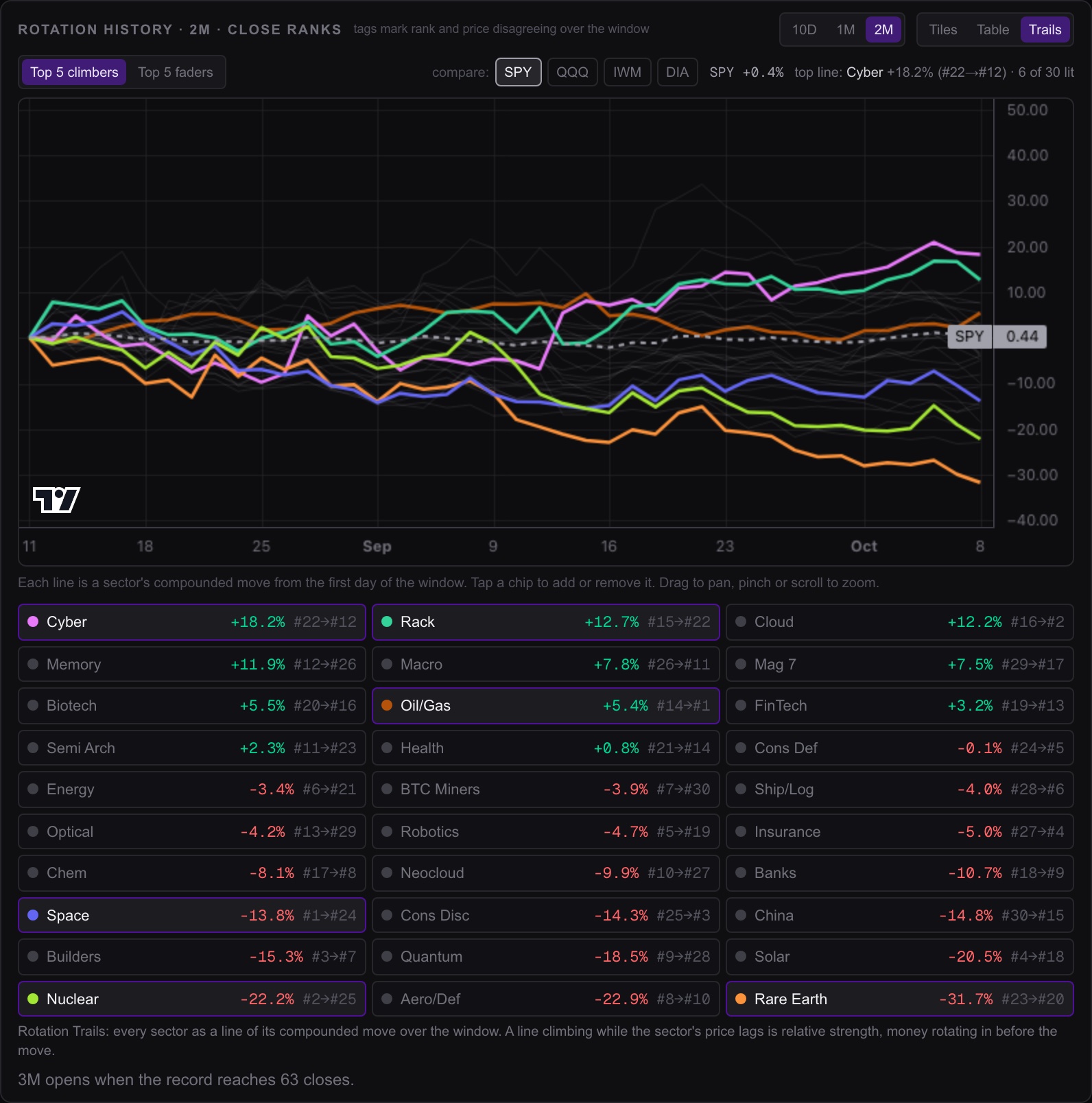Add the Biotech sector line

pyautogui.click(x=192, y=706)
